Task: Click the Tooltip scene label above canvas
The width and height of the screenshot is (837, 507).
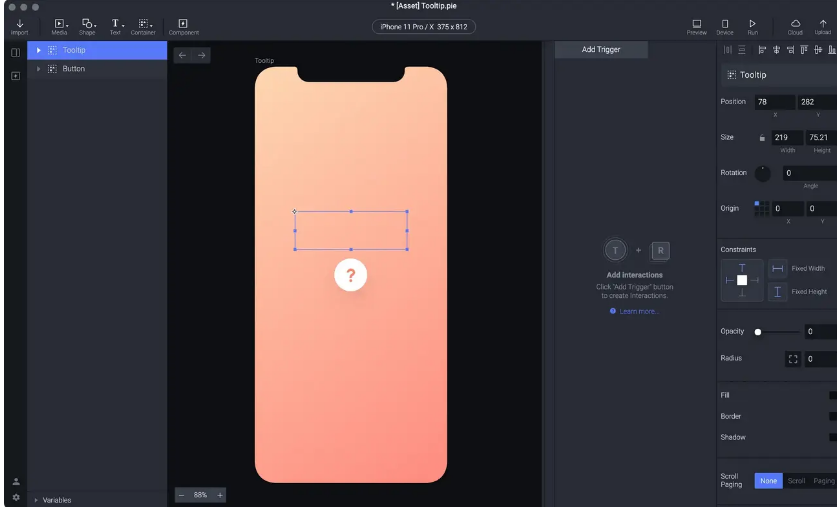Action: [x=264, y=61]
